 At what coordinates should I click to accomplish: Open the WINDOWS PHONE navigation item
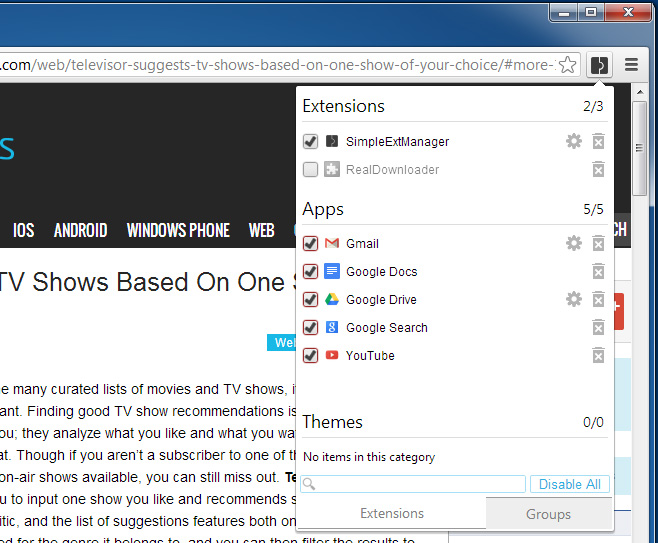pyautogui.click(x=178, y=230)
